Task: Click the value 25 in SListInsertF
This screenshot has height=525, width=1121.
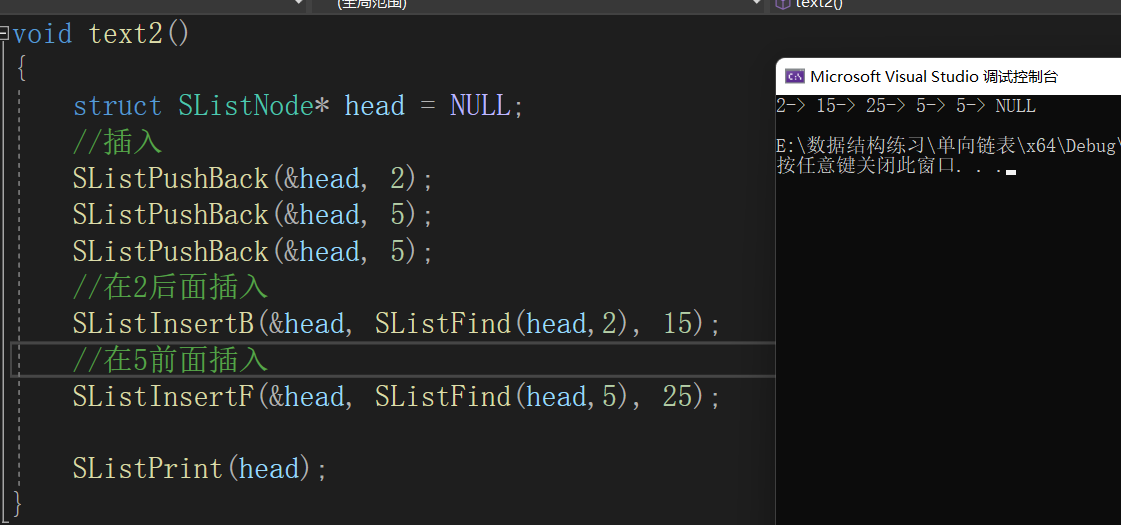Action: 678,396
